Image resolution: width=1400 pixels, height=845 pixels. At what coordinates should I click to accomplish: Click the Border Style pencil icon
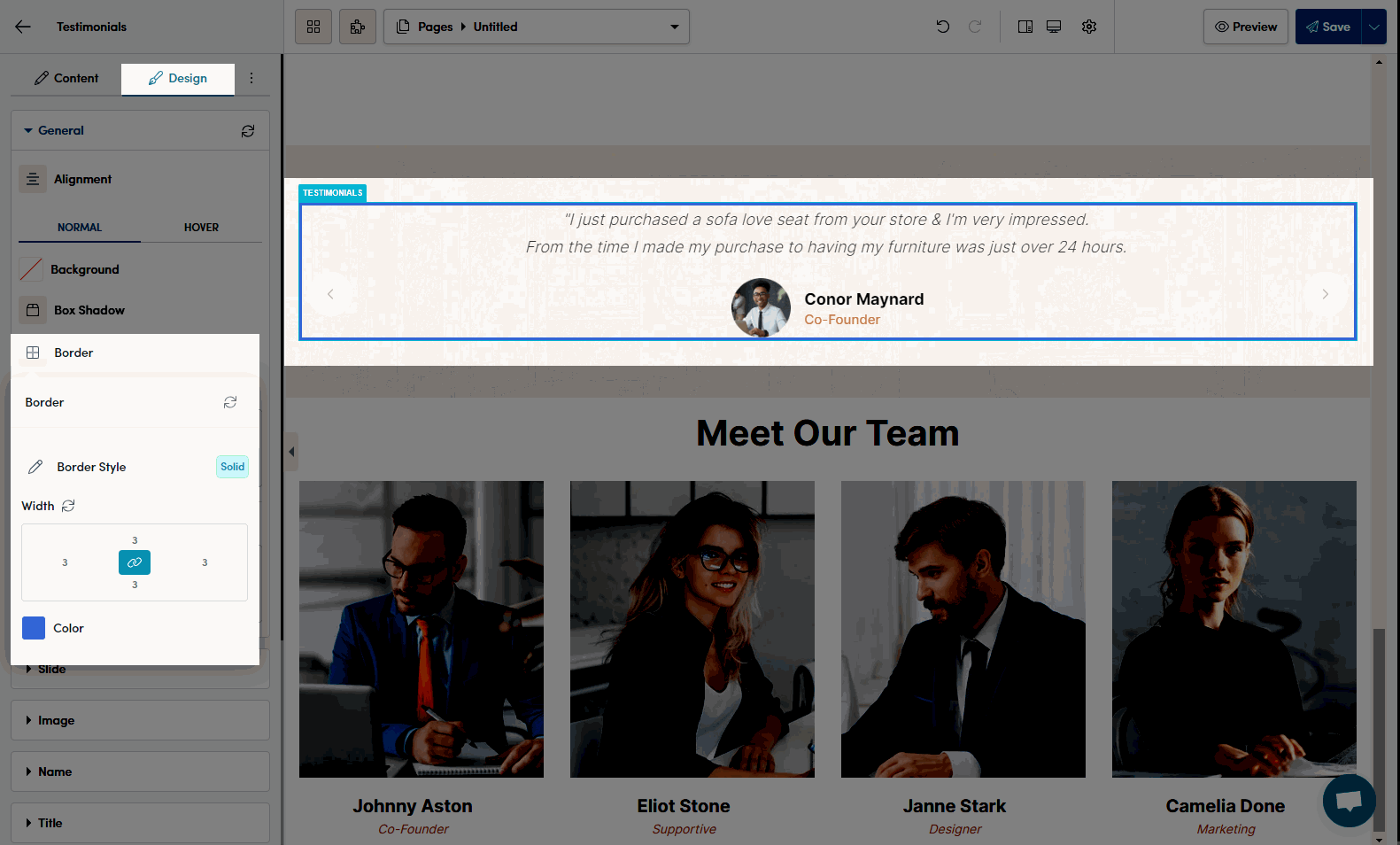(x=35, y=467)
